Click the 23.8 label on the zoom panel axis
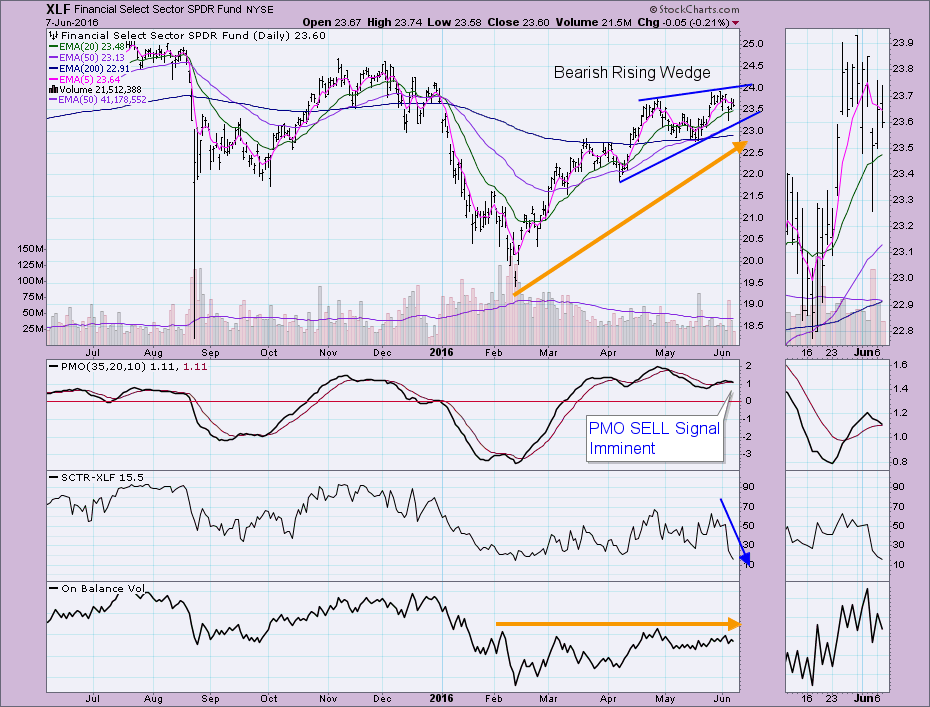 [x=902, y=69]
